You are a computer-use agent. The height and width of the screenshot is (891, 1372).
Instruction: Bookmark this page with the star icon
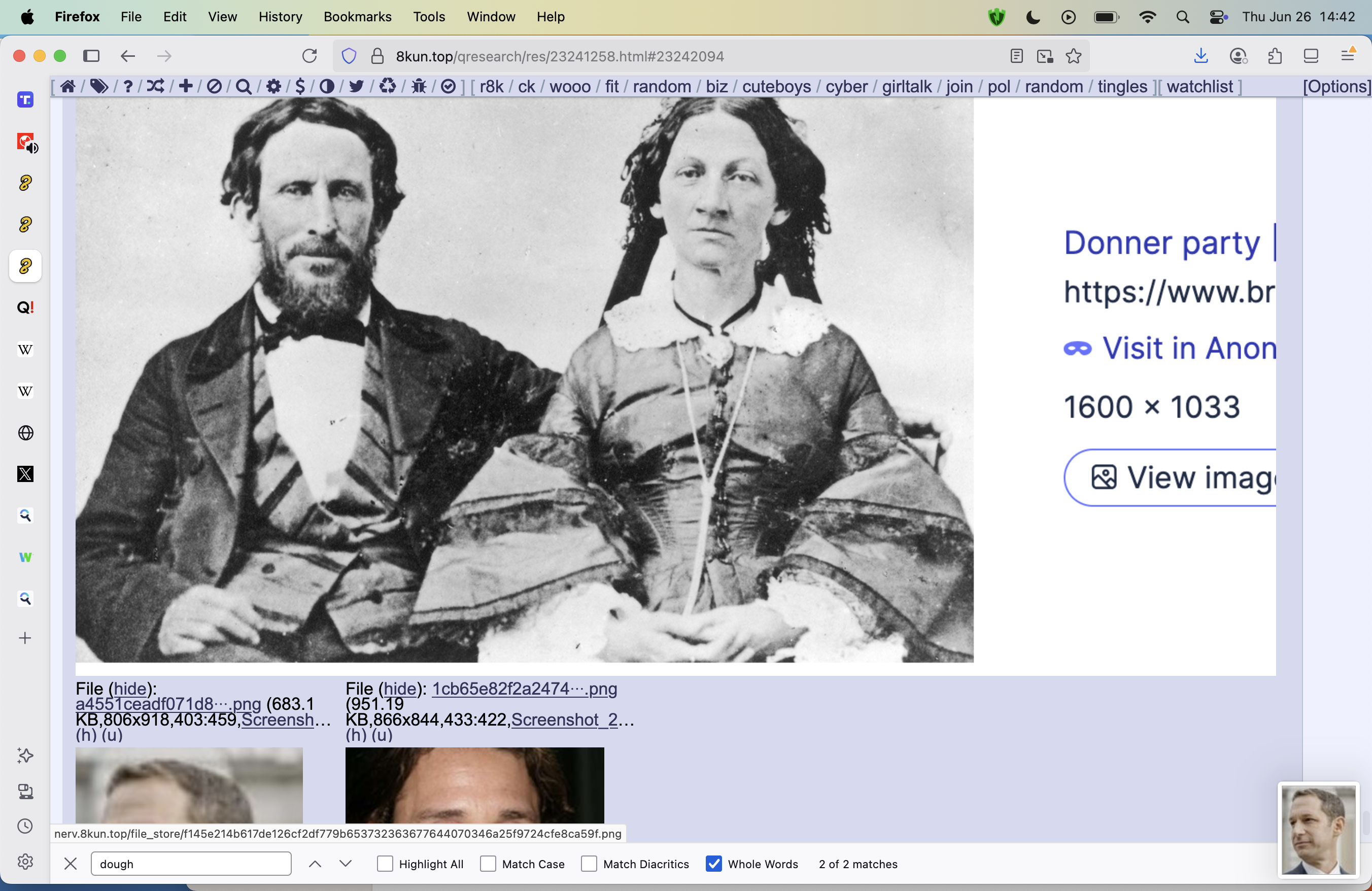(1073, 56)
